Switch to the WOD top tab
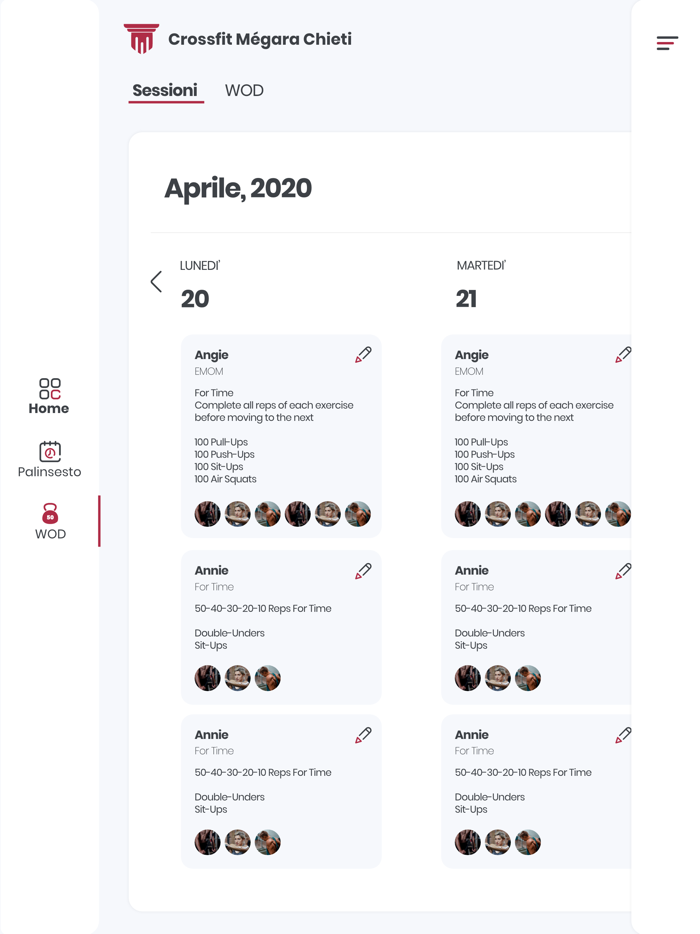The width and height of the screenshot is (700, 934). click(x=244, y=91)
